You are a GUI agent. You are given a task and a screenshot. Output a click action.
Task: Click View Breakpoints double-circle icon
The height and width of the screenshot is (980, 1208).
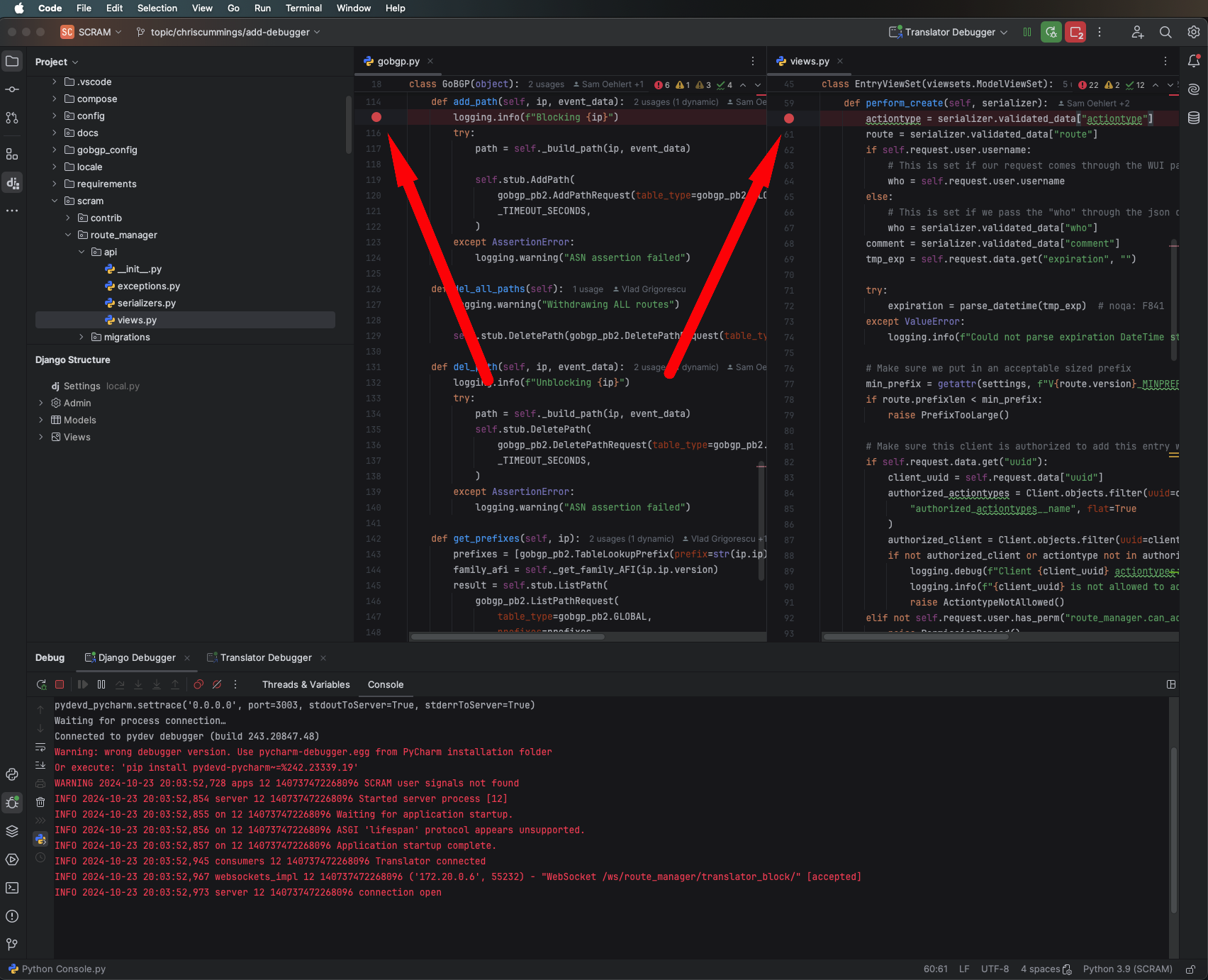pyautogui.click(x=198, y=684)
